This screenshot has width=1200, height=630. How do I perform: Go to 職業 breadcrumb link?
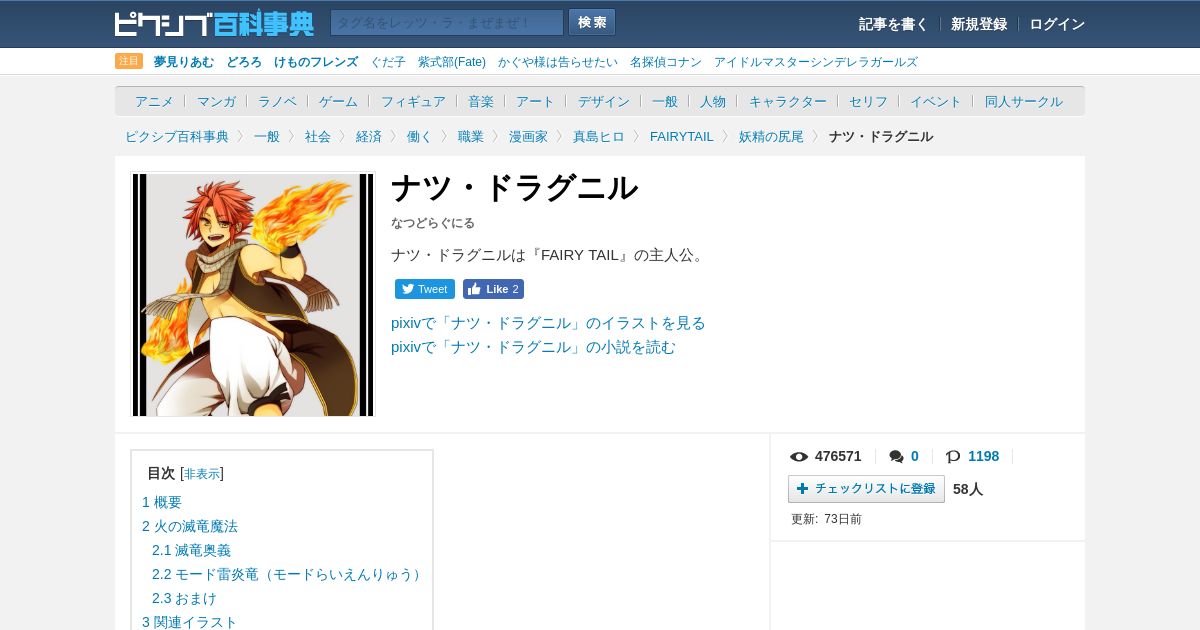[x=471, y=136]
